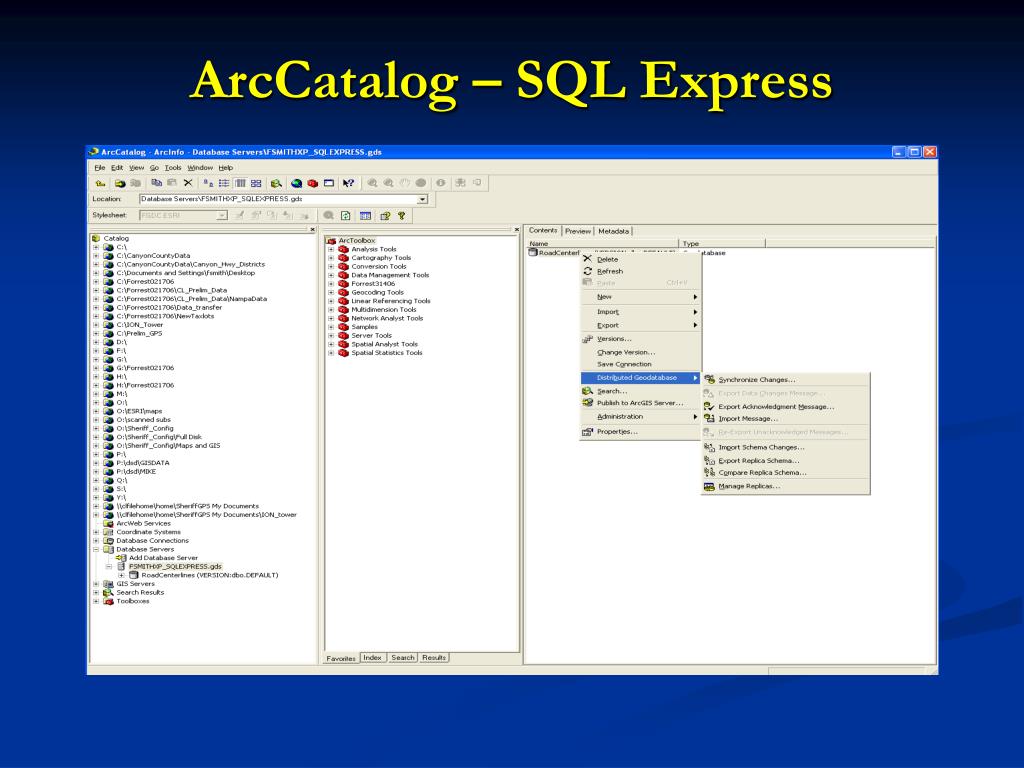Switch to the Metadata tab
This screenshot has height=768, width=1024.
pyautogui.click(x=613, y=231)
